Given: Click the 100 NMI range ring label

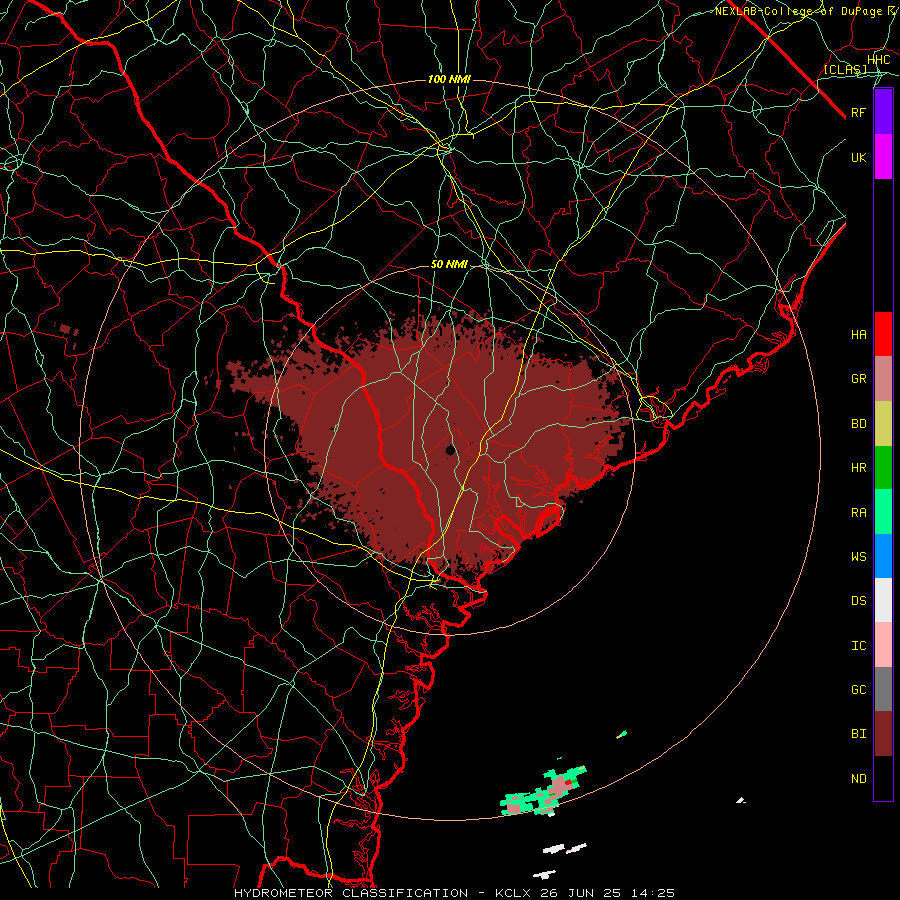Looking at the screenshot, I should click(x=449, y=79).
